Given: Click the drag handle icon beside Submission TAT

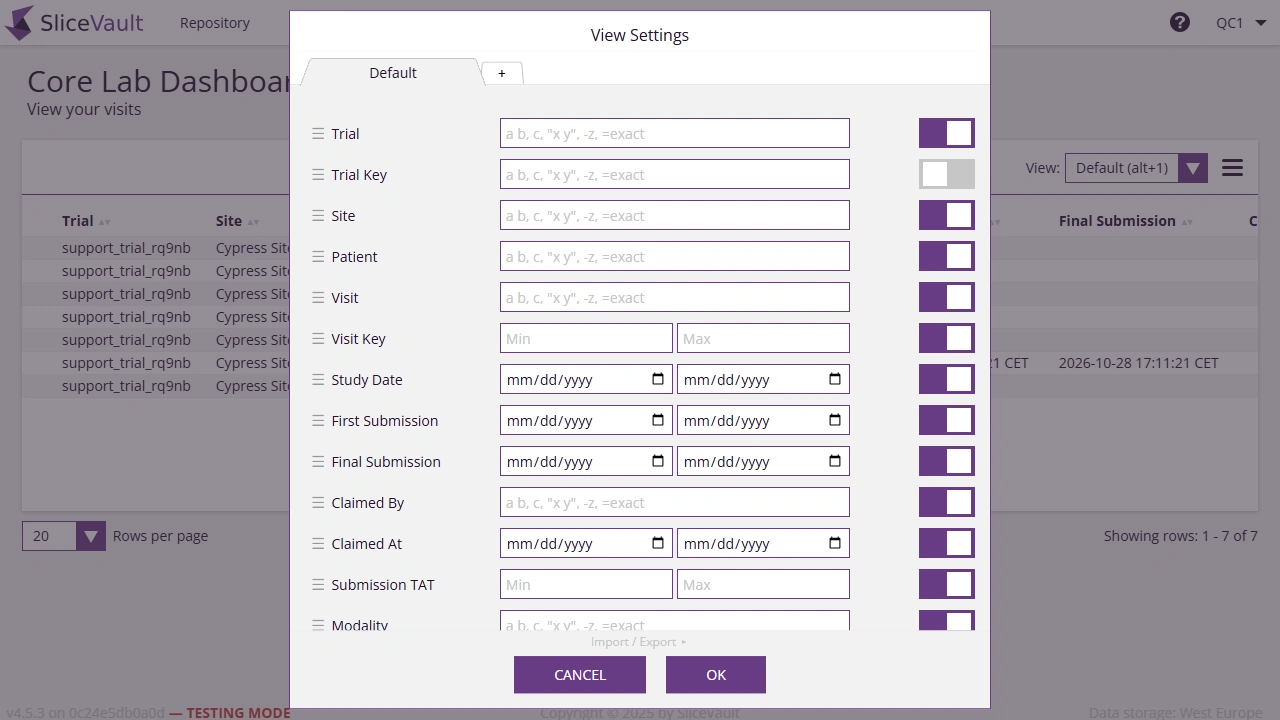Looking at the screenshot, I should pos(318,584).
